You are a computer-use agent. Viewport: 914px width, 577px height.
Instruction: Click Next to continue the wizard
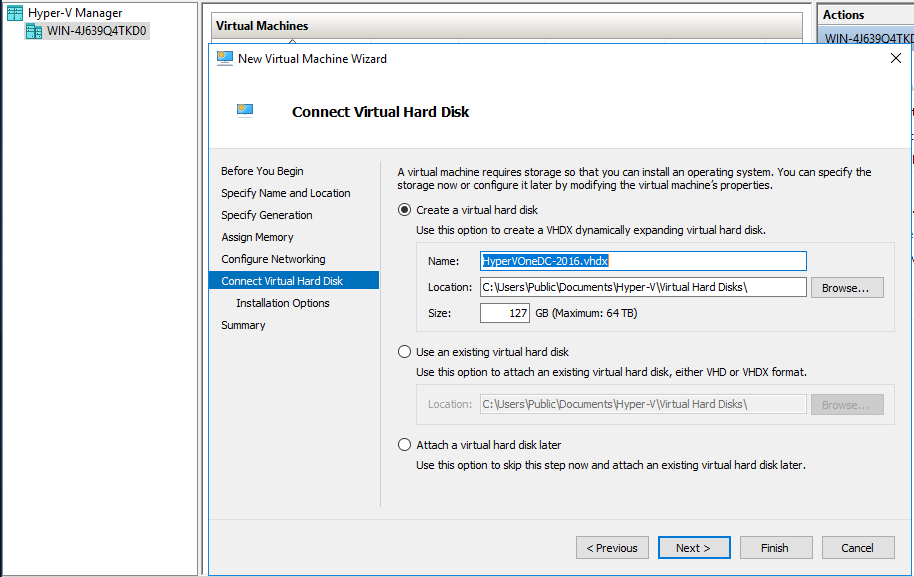[694, 547]
